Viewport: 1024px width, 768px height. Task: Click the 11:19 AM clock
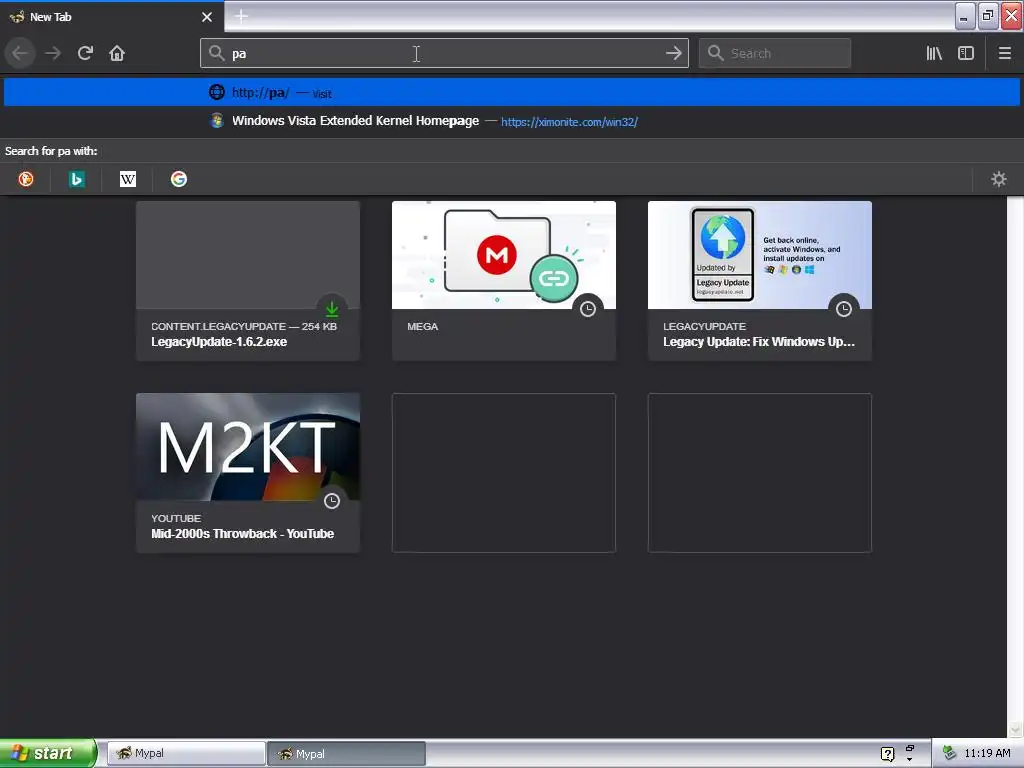point(987,753)
